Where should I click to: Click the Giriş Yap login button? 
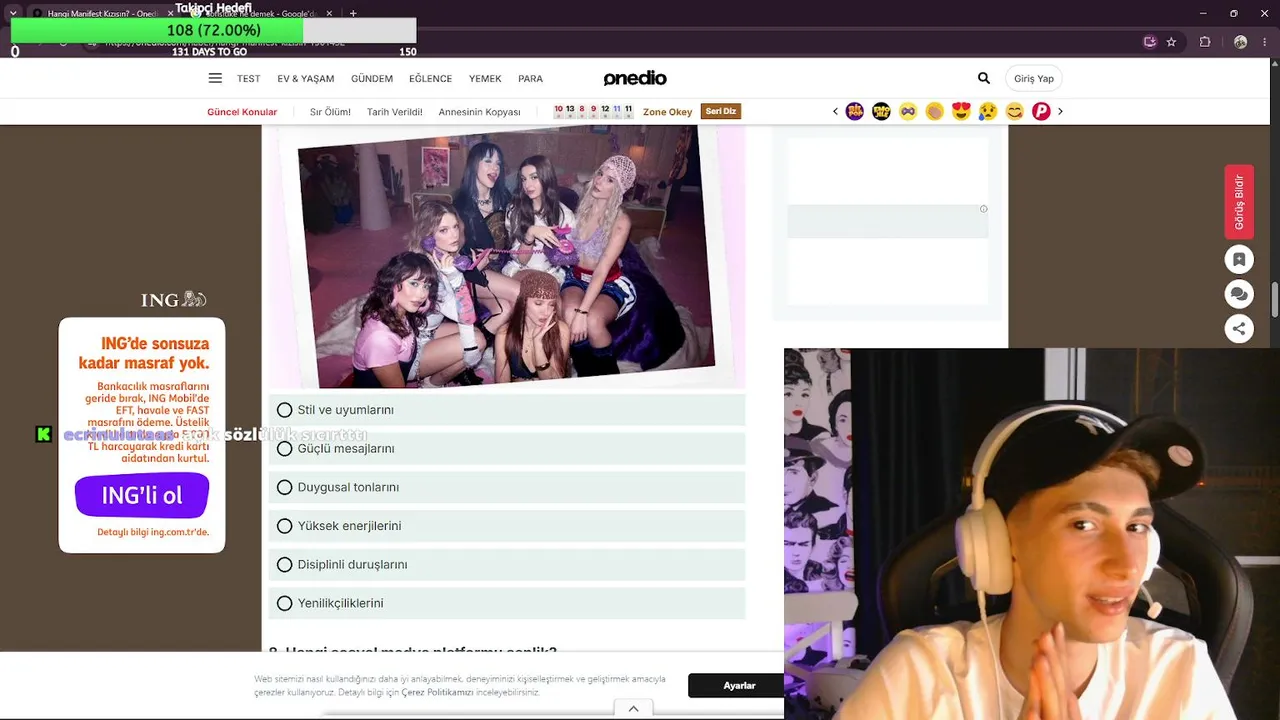click(x=1034, y=78)
